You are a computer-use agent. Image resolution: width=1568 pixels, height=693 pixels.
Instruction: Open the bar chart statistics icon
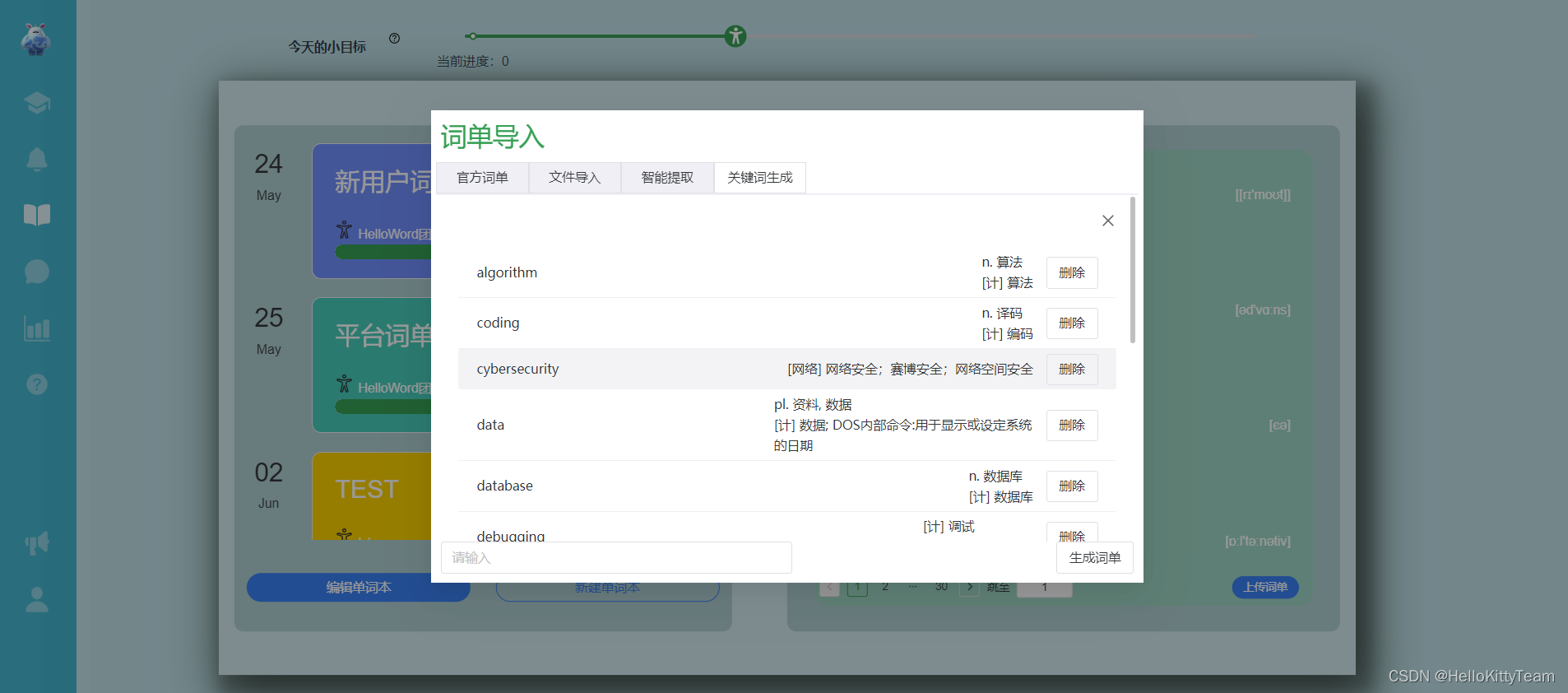[x=37, y=328]
